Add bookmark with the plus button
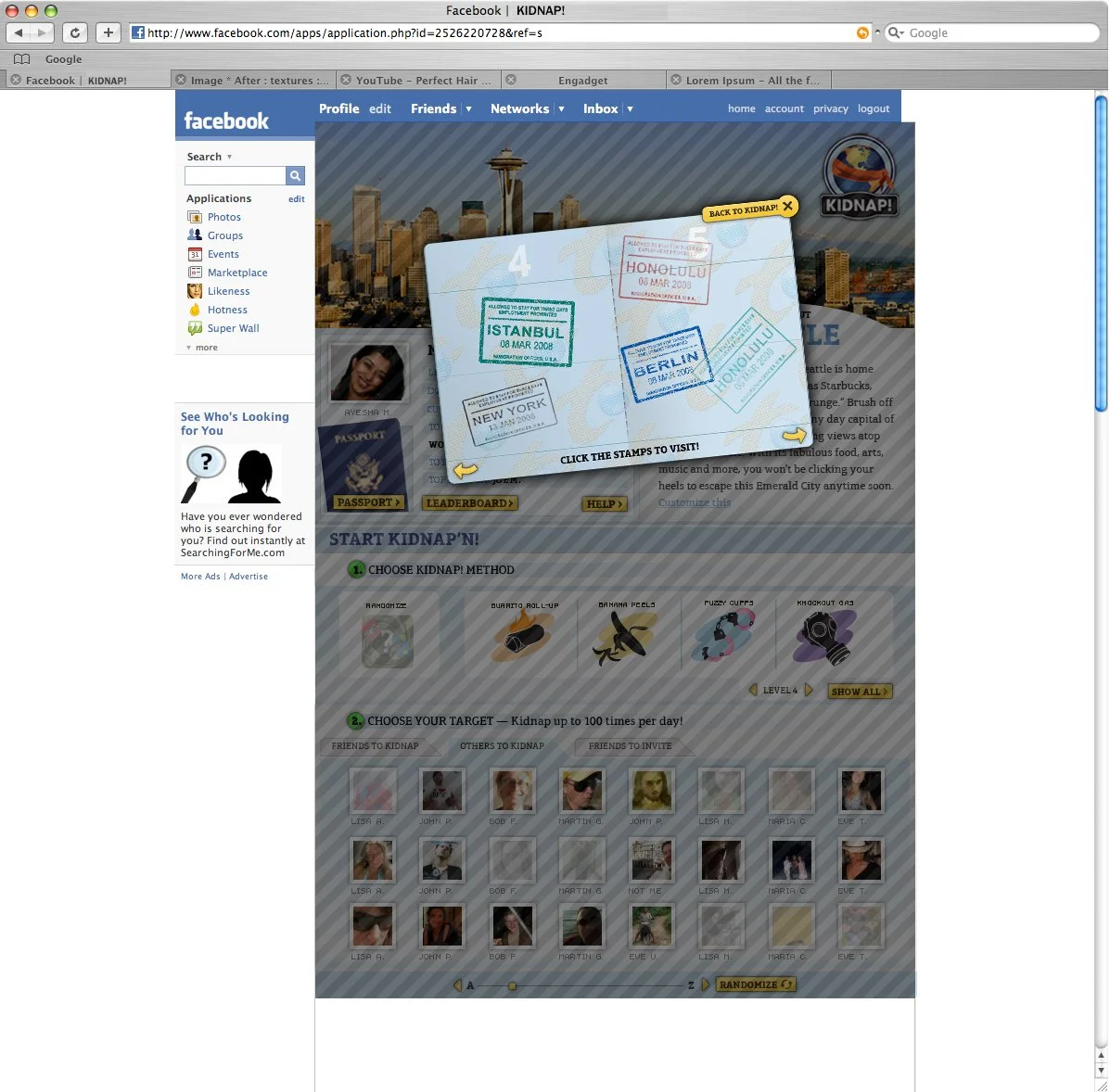1110x1092 pixels. pyautogui.click(x=108, y=32)
